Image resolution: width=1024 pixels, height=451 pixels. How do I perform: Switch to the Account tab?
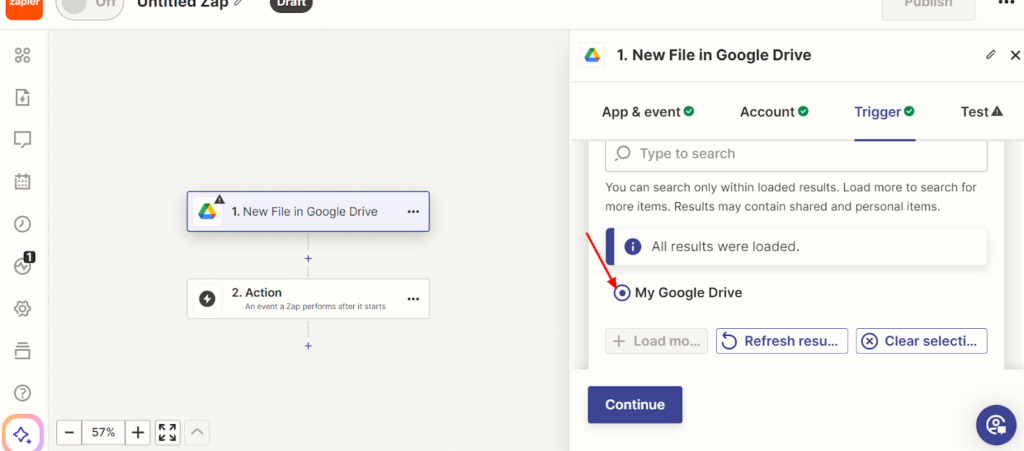click(x=774, y=112)
